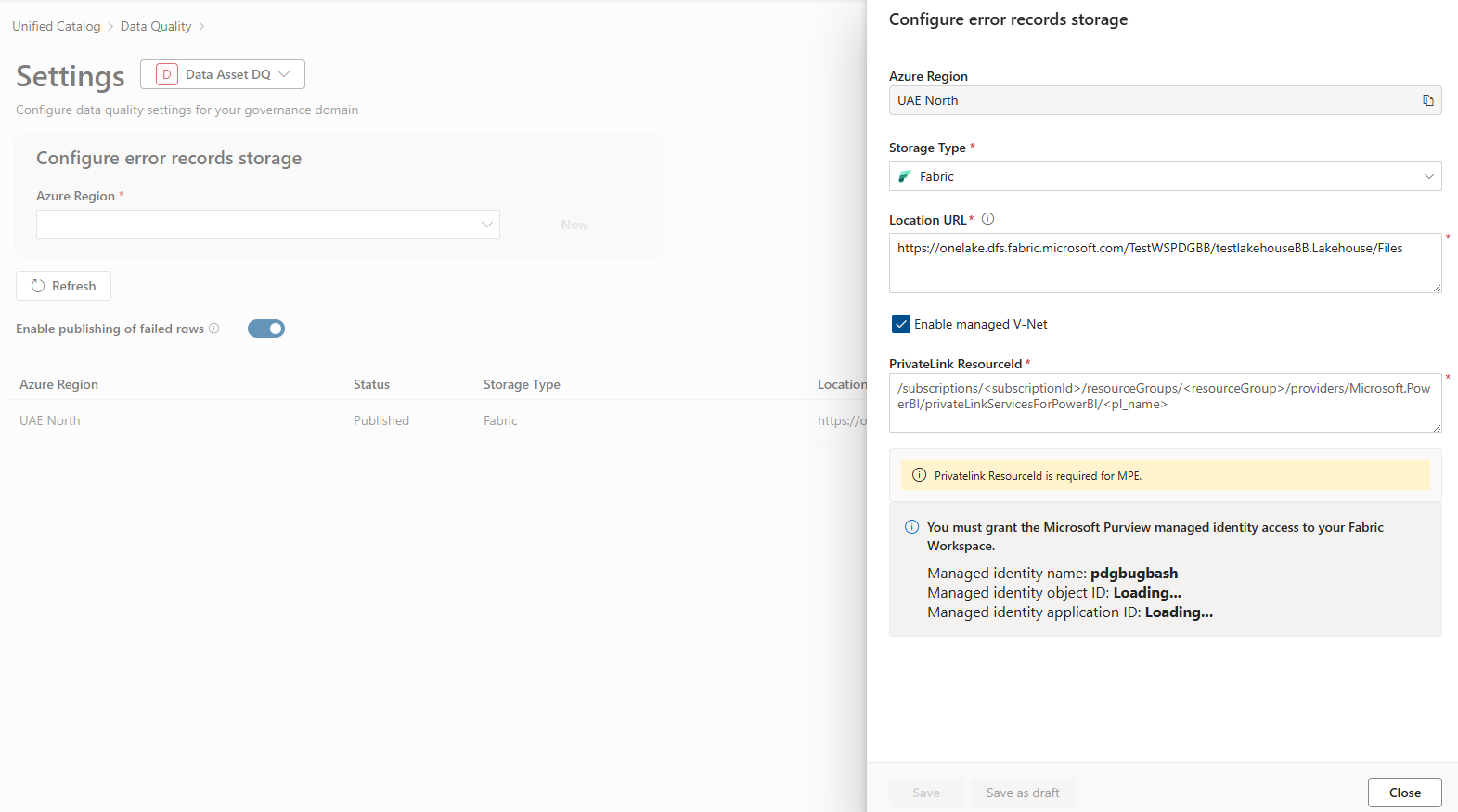Click the Published status cell
The image size is (1458, 812).
[381, 420]
